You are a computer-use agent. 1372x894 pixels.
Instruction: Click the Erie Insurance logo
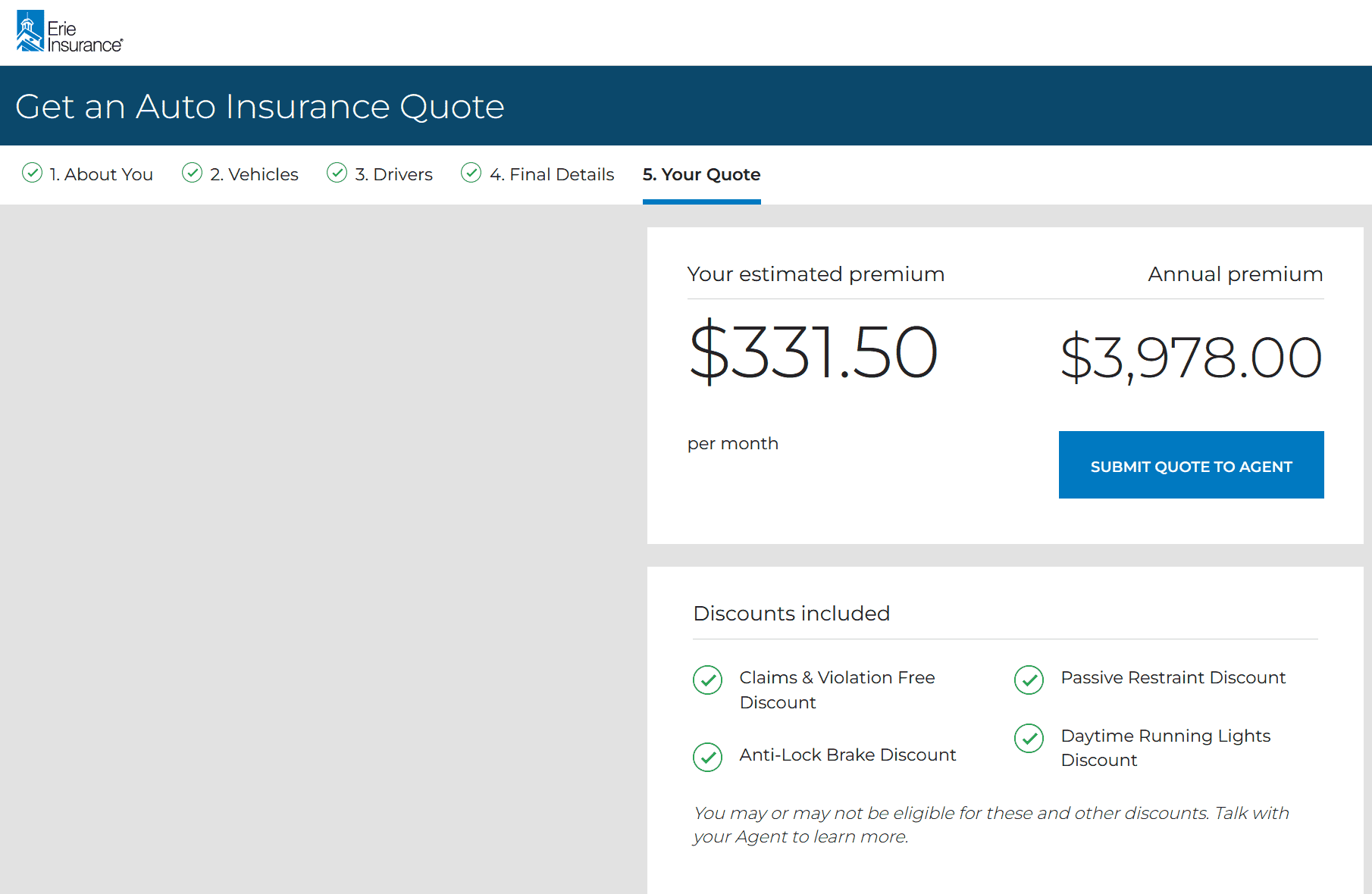pos(70,31)
